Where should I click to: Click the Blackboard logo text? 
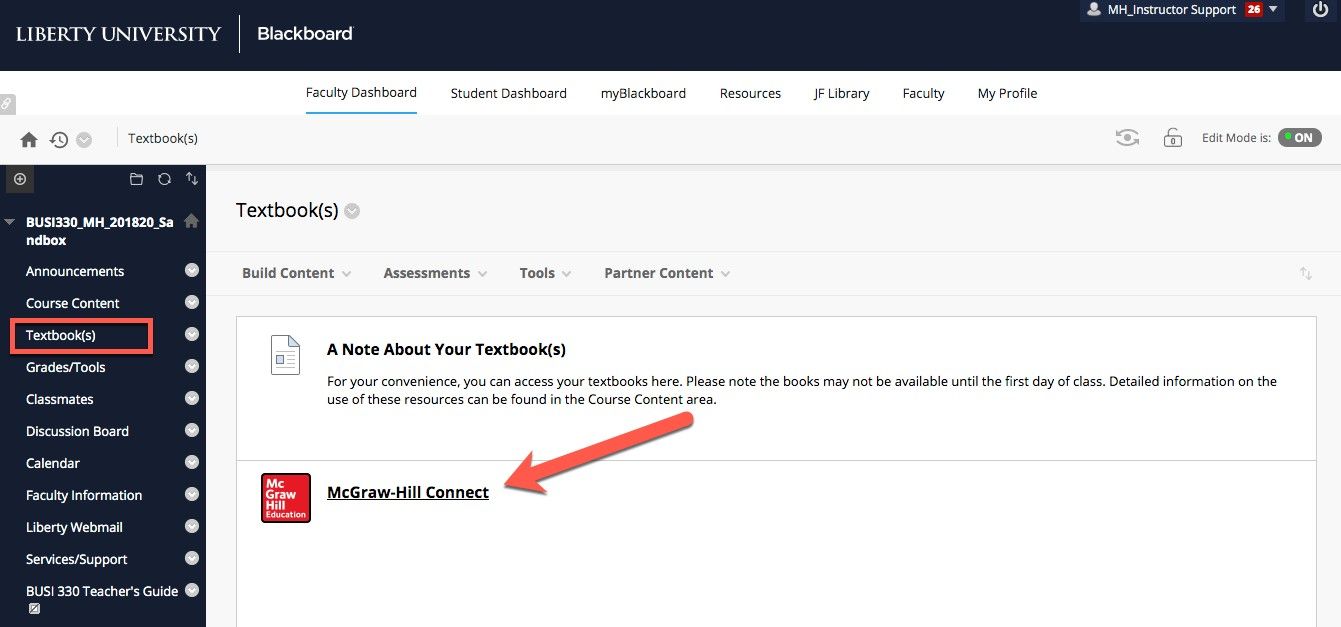tap(305, 34)
